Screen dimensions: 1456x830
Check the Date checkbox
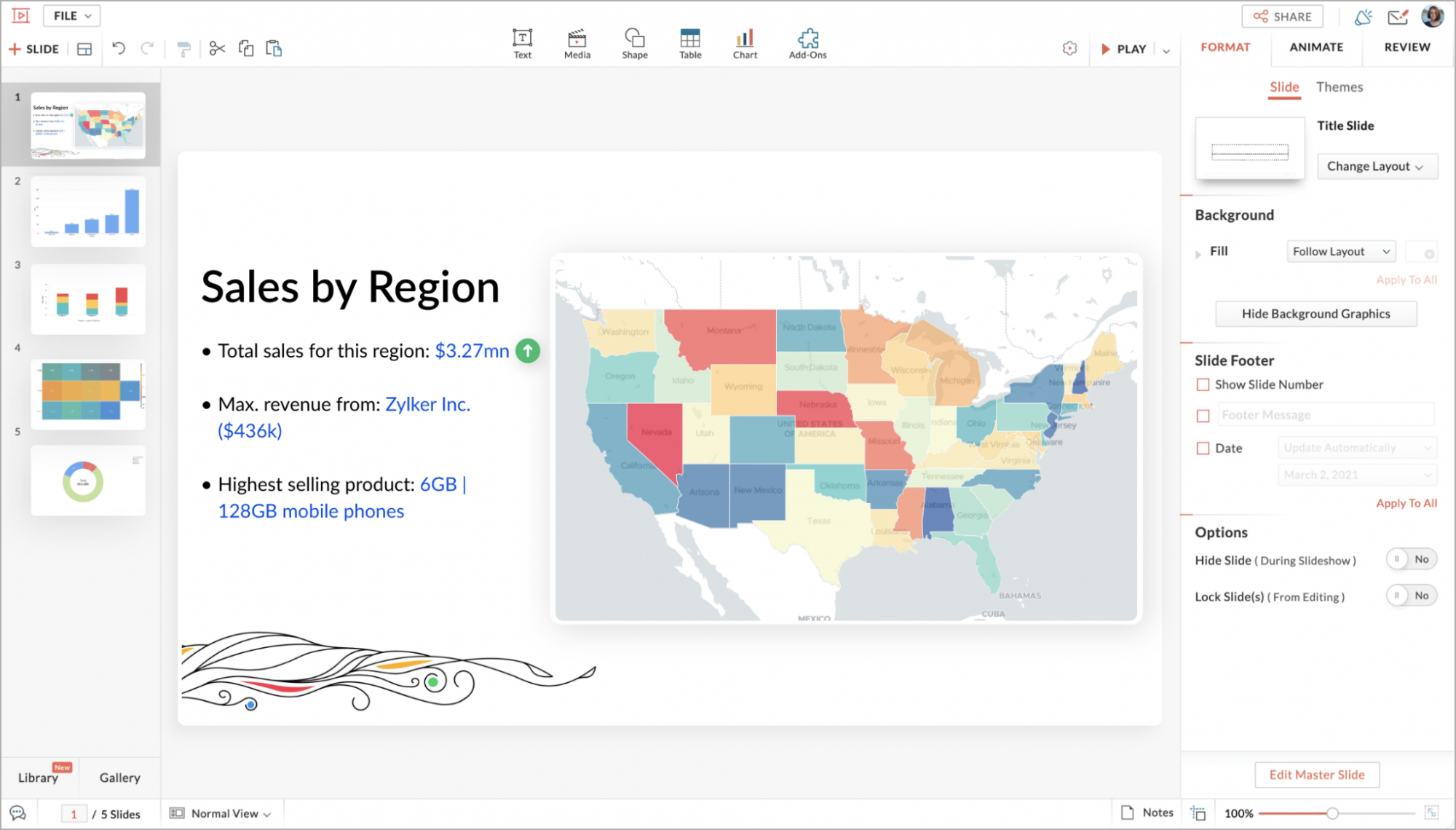click(x=1203, y=448)
